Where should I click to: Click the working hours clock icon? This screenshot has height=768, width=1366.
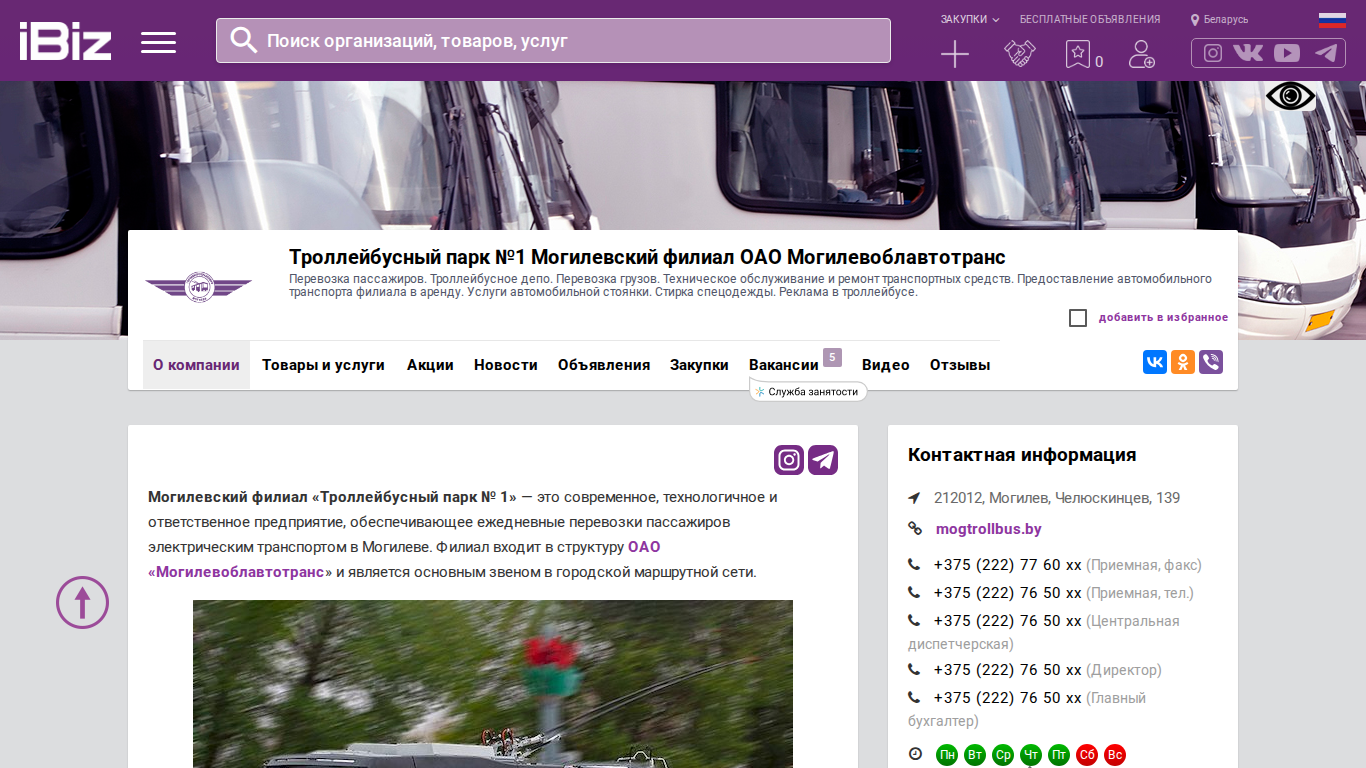pos(915,754)
